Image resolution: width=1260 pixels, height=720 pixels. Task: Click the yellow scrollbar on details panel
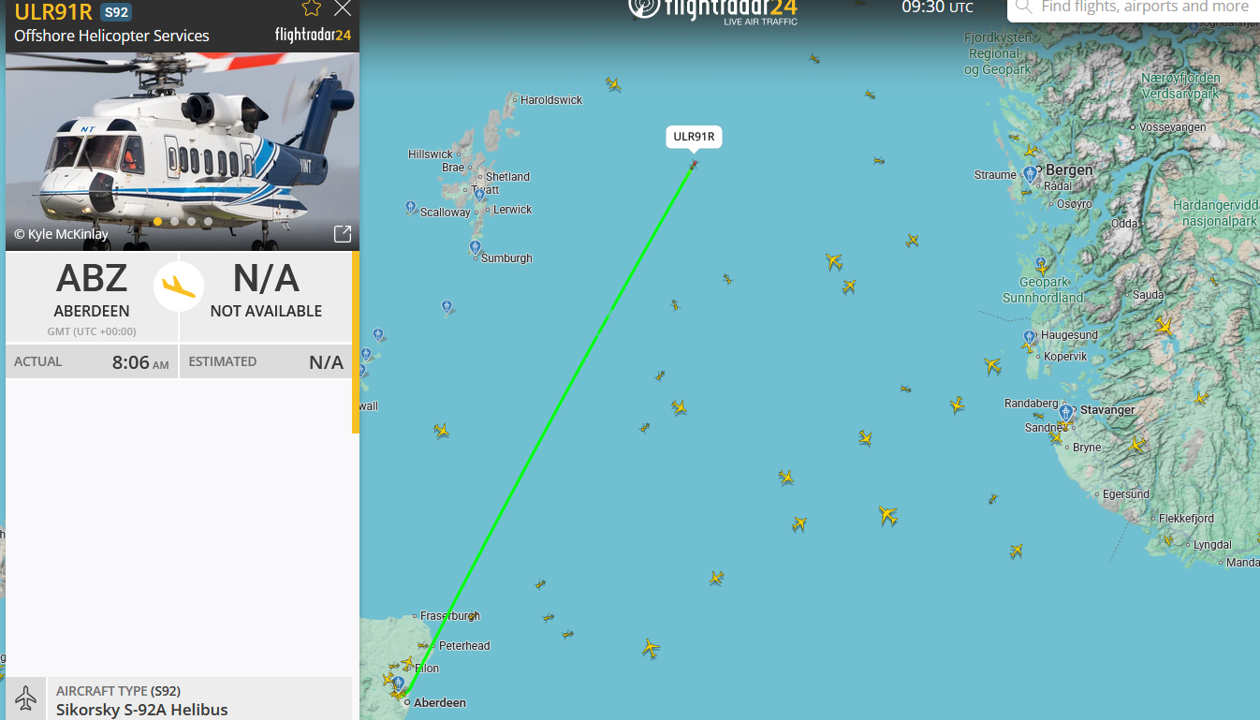[x=356, y=343]
